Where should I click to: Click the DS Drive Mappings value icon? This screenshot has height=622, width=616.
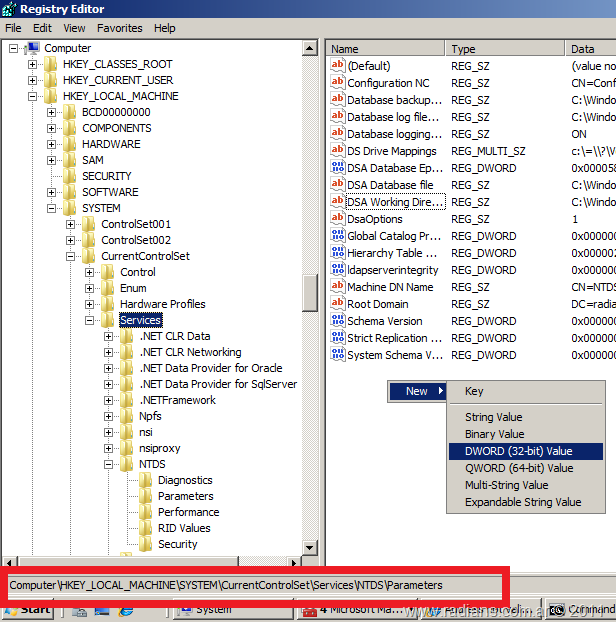pos(337,151)
